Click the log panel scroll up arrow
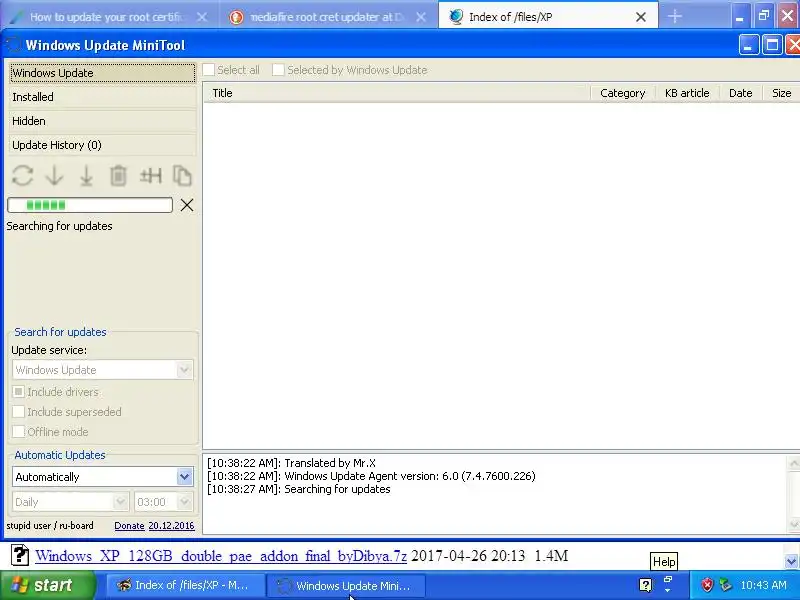Image resolution: width=800 pixels, height=600 pixels. [794, 463]
